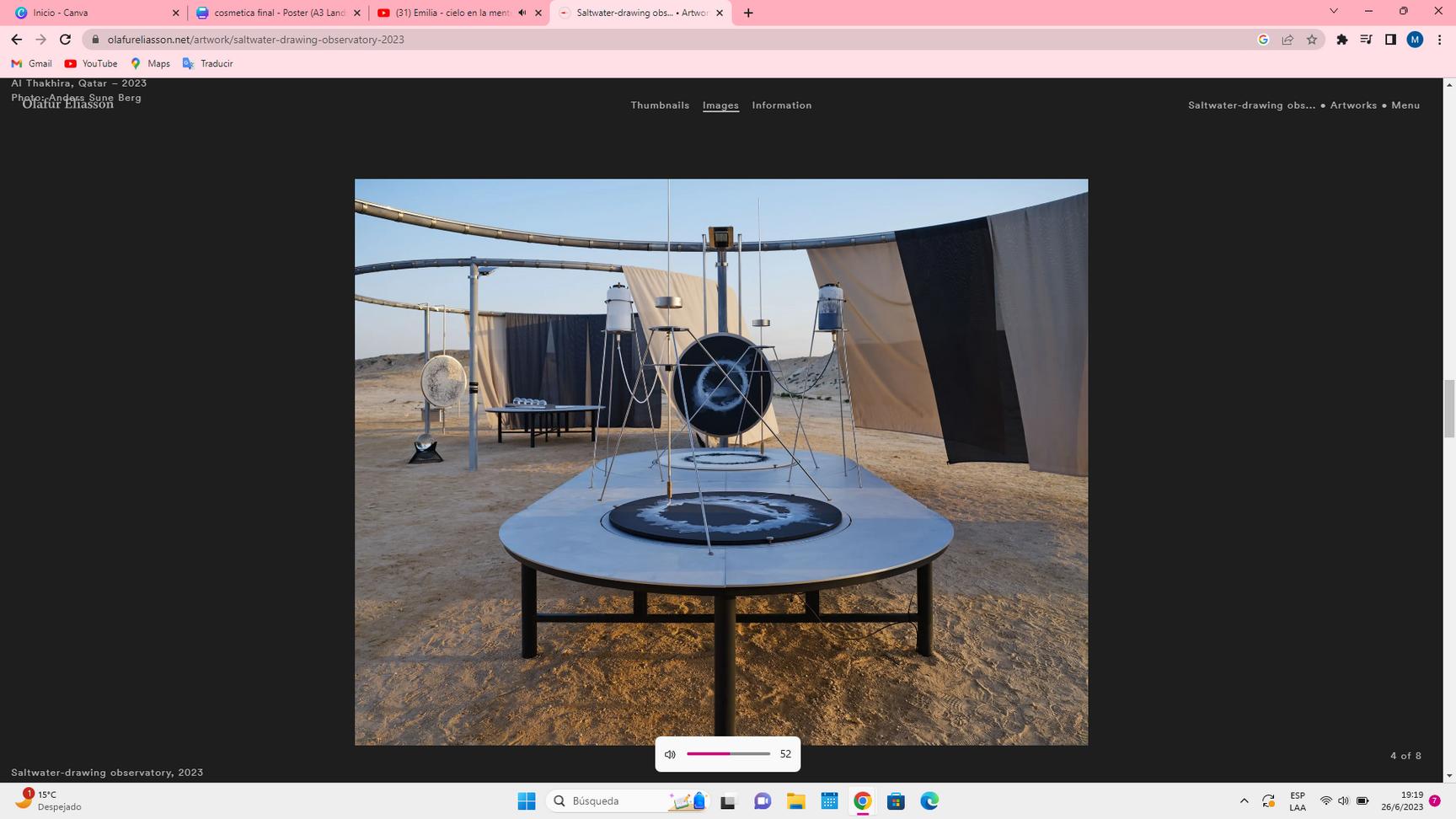Open the Wi-Fi network tray icon
1456x819 pixels.
point(1325,801)
